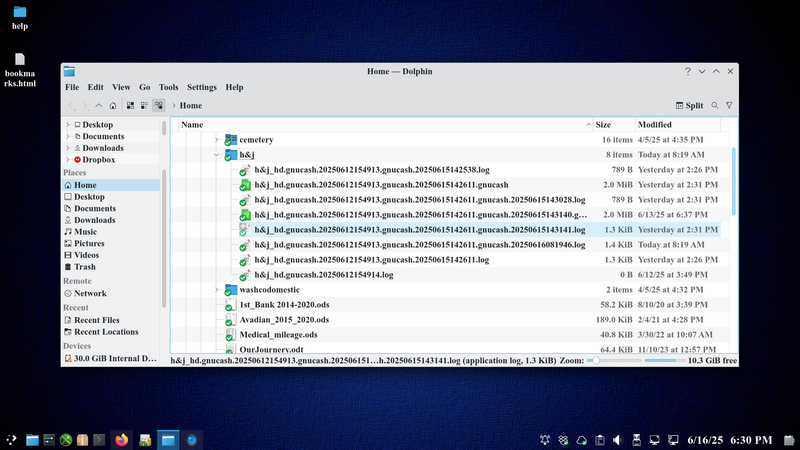Toggle the Split view button
This screenshot has width=800, height=450.
click(689, 105)
